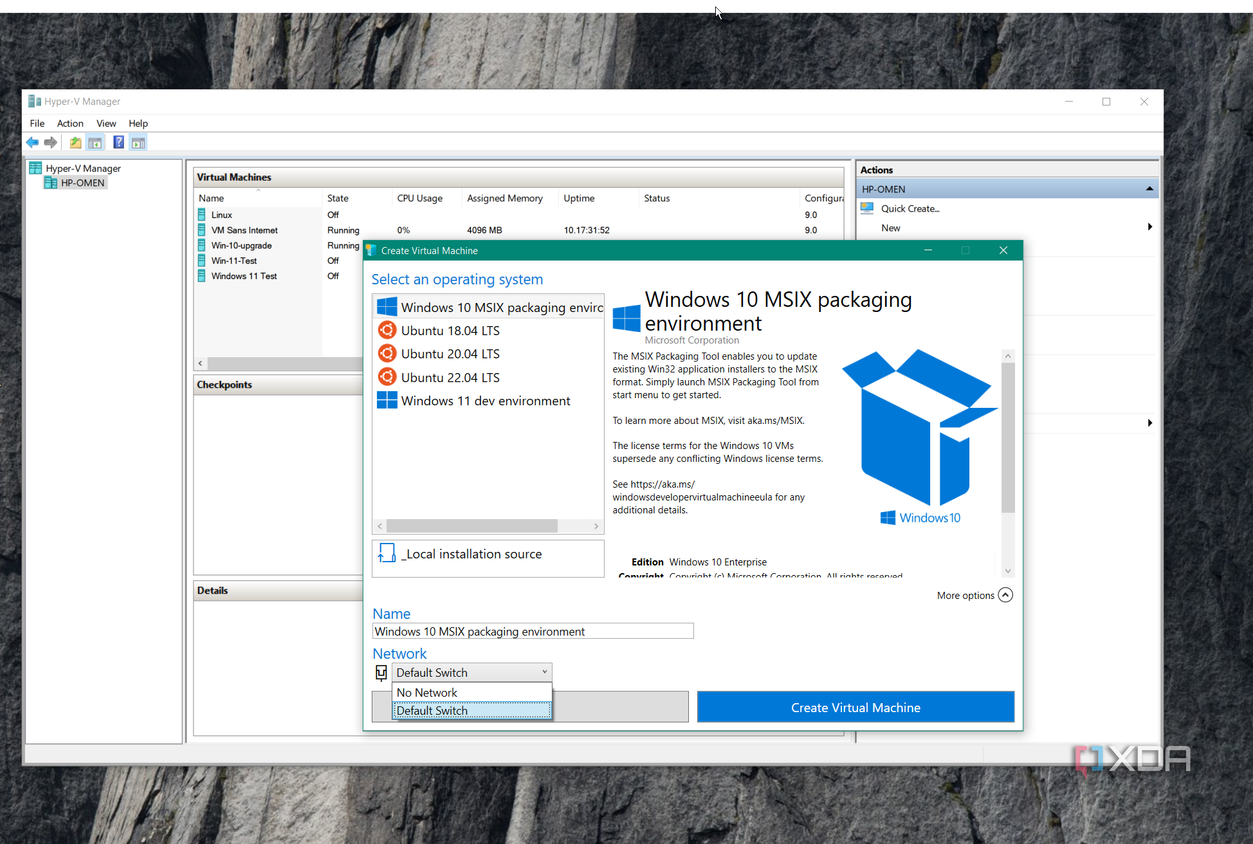The height and width of the screenshot is (844, 1253).
Task: Click the Local installation source file icon
Action: click(386, 553)
